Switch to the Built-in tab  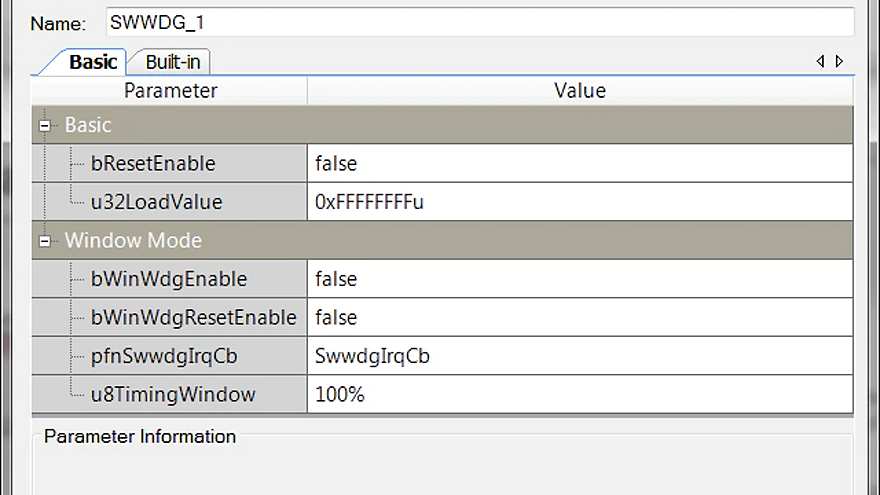coord(172,62)
